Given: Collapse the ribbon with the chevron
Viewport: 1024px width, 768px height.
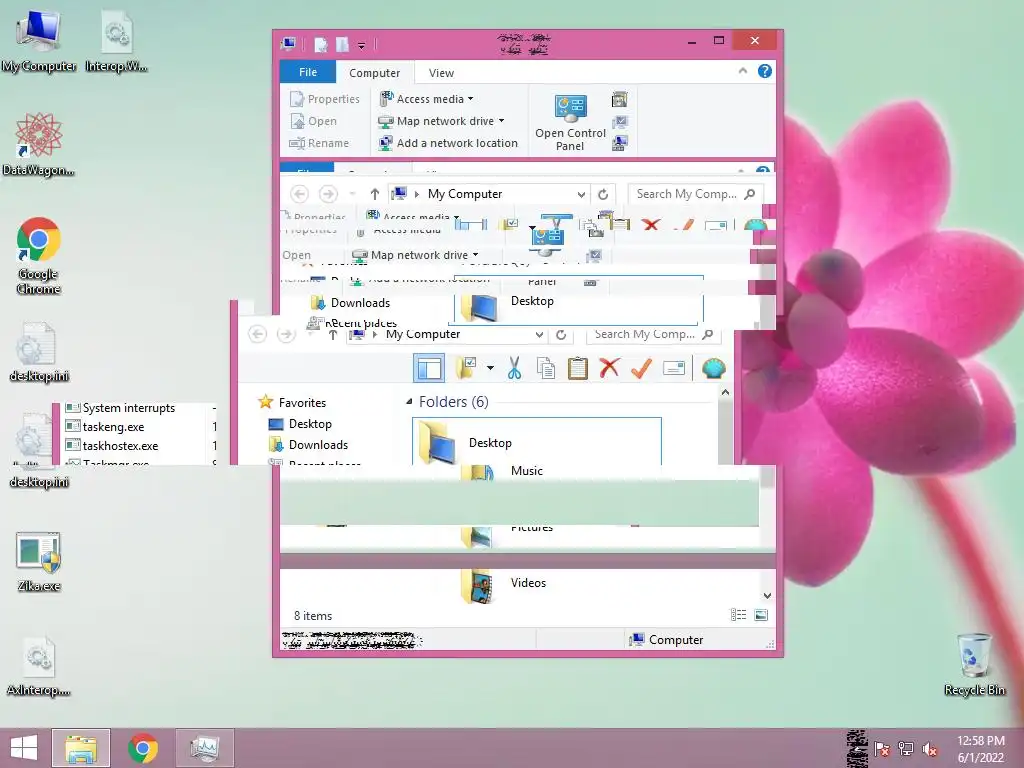Looking at the screenshot, I should [x=743, y=71].
